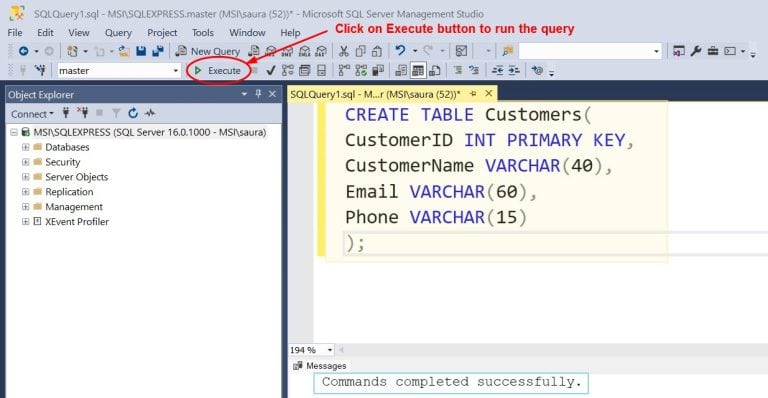The image size is (768, 398).
Task: Click Display Estimated Execution Plan icon
Action: (x=288, y=70)
